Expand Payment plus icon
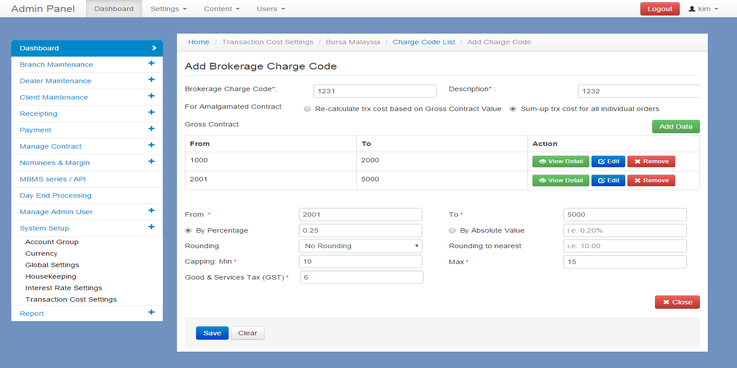 pyautogui.click(x=151, y=129)
